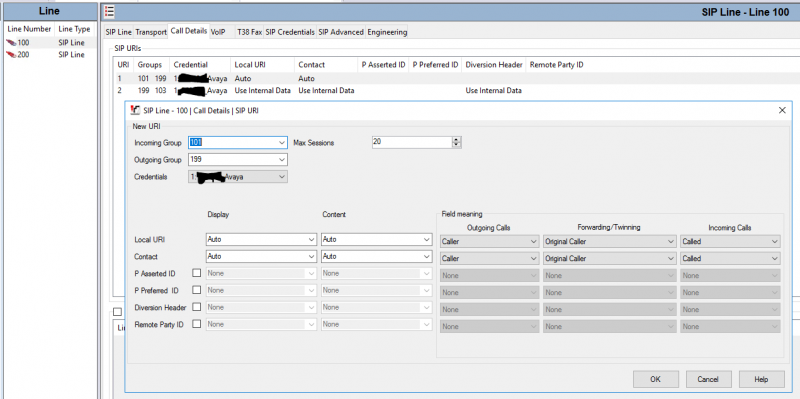Screen dimensions: 800x399
Task: Click the Help button
Action: point(761,379)
